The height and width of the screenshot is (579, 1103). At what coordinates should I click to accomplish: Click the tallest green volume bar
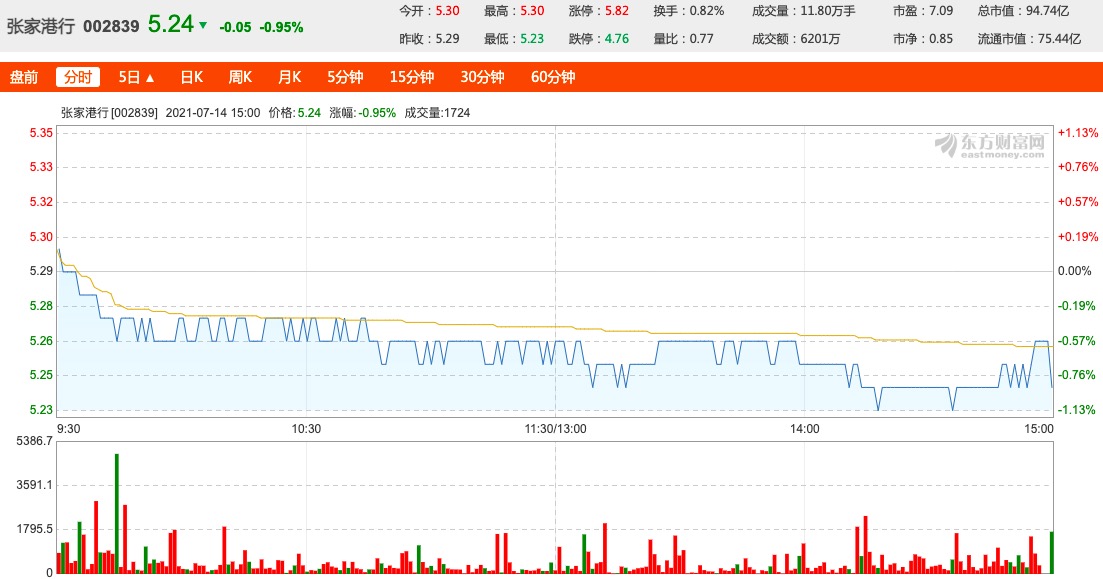point(117,514)
